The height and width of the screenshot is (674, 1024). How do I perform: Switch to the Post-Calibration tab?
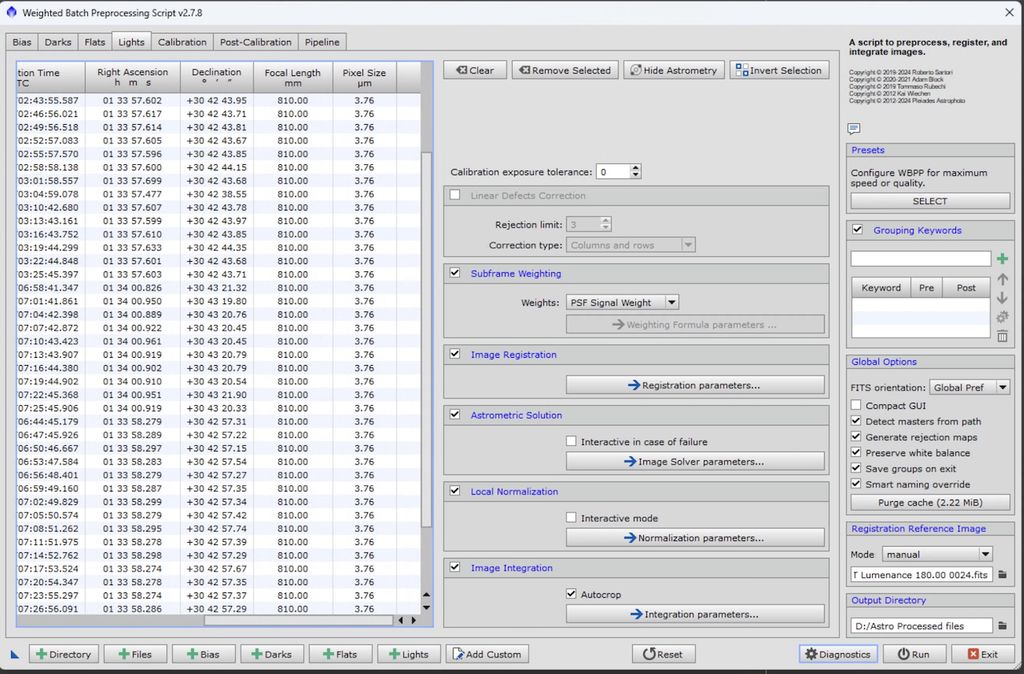tap(255, 42)
